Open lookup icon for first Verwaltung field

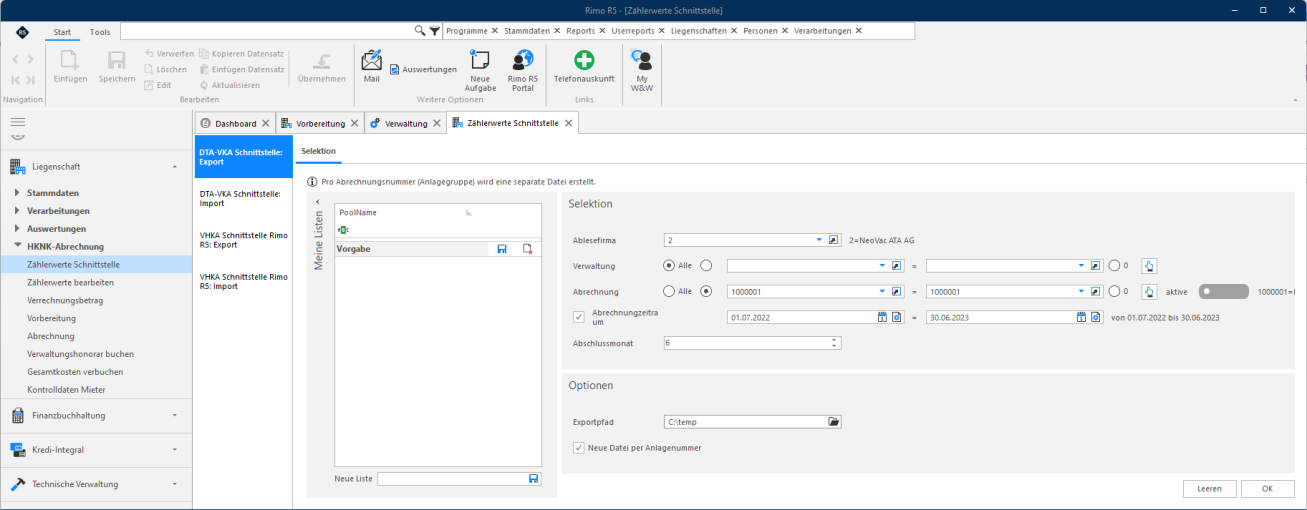coord(897,265)
